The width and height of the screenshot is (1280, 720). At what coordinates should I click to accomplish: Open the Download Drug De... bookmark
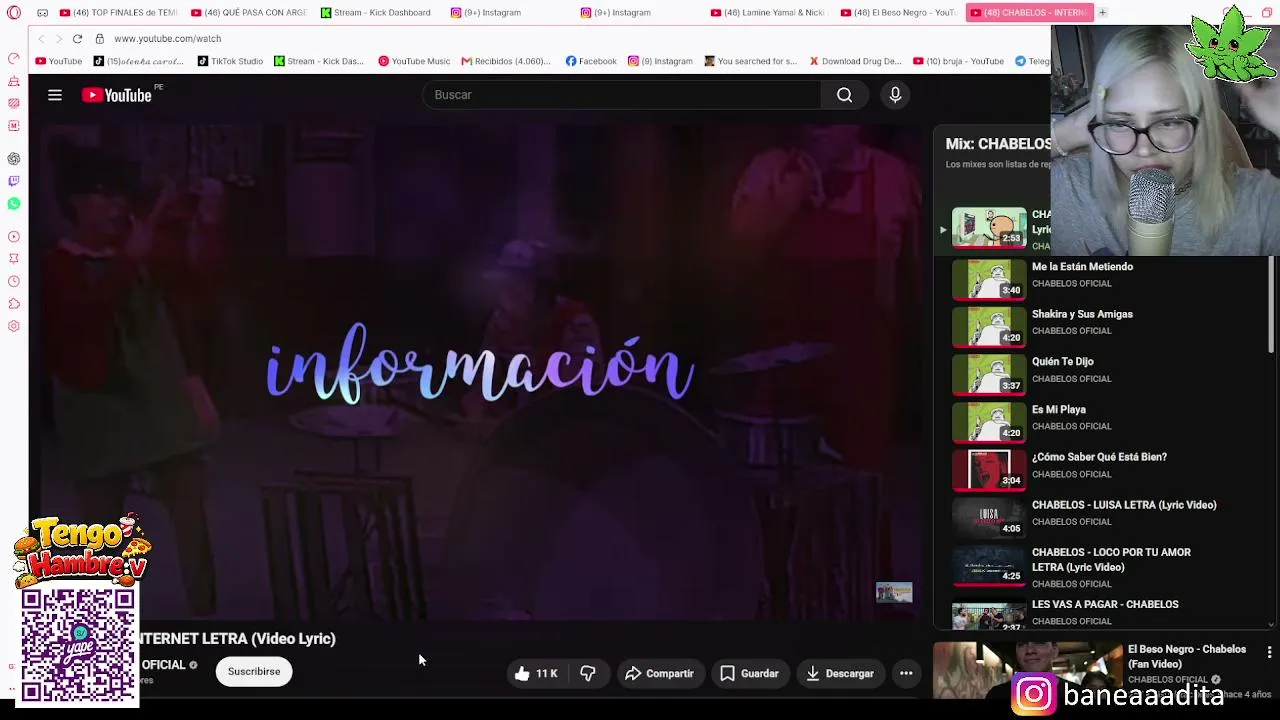(855, 61)
